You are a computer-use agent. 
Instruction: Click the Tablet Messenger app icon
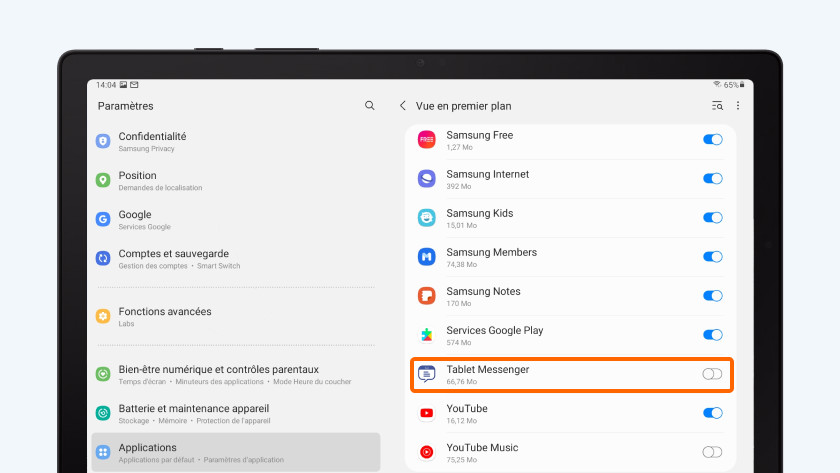[426, 374]
